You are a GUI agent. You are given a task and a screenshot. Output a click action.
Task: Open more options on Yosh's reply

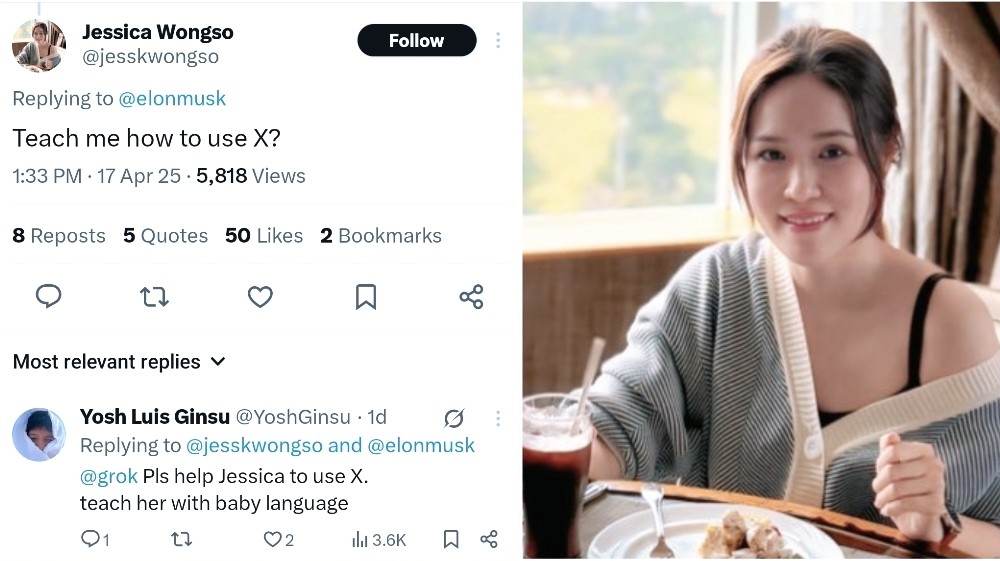[498, 417]
